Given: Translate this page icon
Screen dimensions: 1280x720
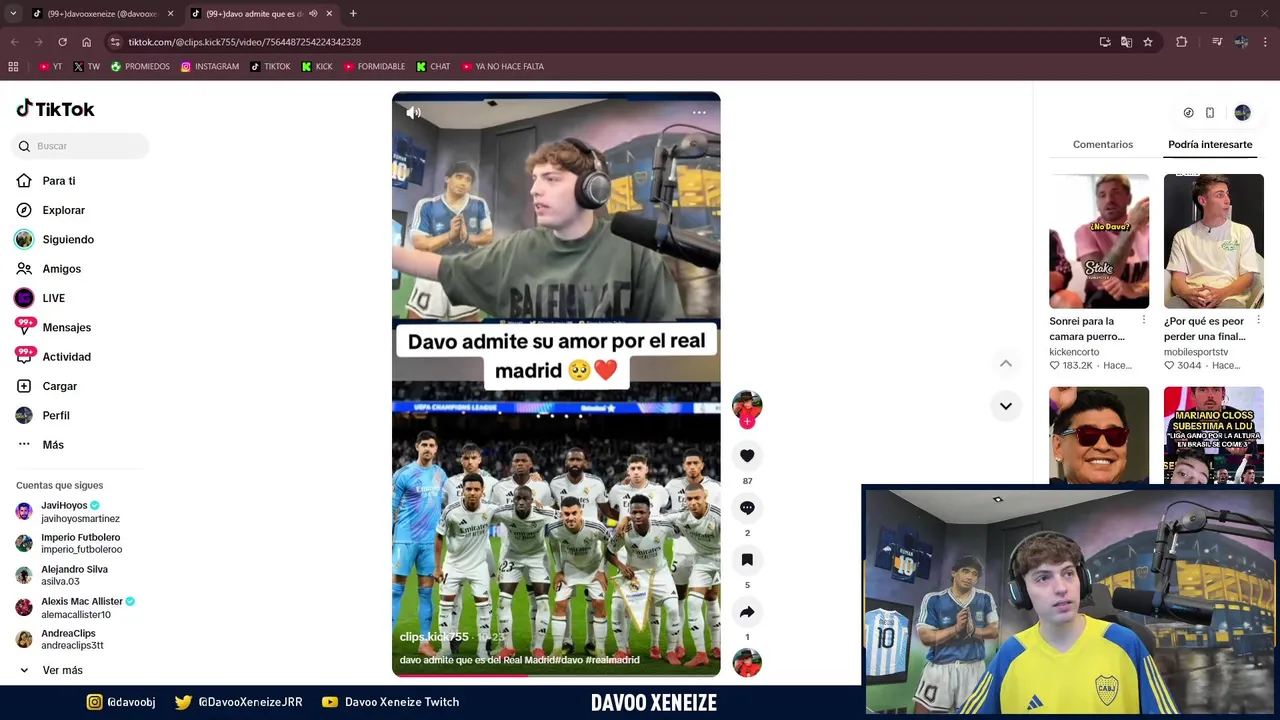Looking at the screenshot, I should 1126,42.
